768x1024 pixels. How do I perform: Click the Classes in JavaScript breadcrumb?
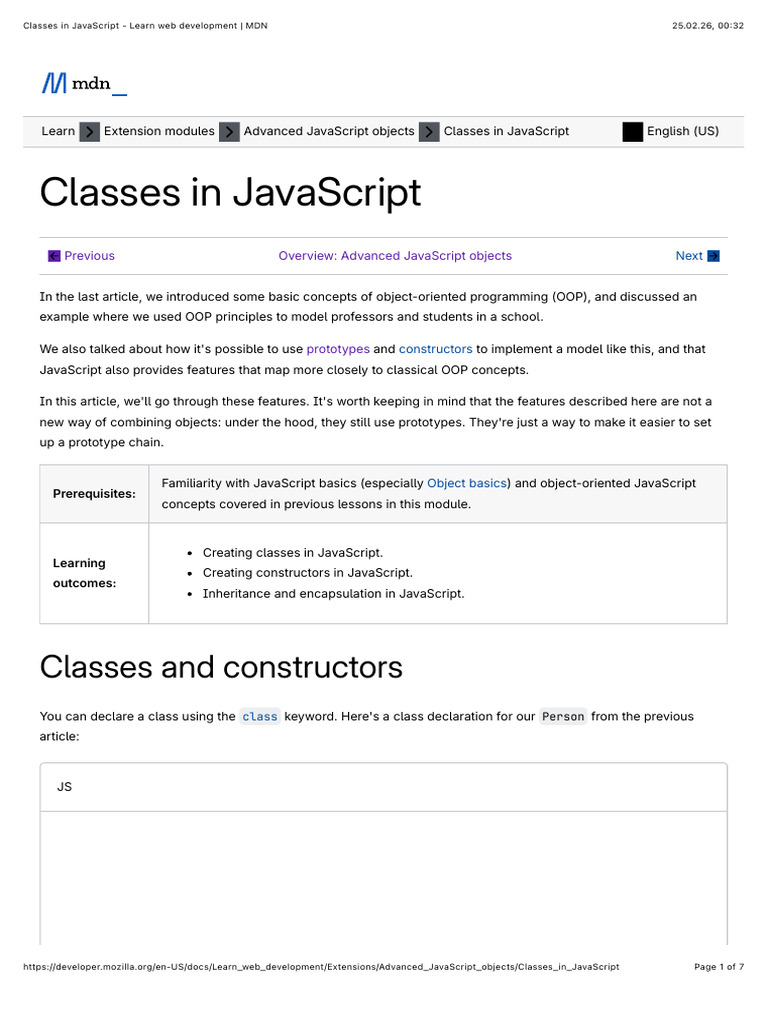pyautogui.click(x=506, y=131)
